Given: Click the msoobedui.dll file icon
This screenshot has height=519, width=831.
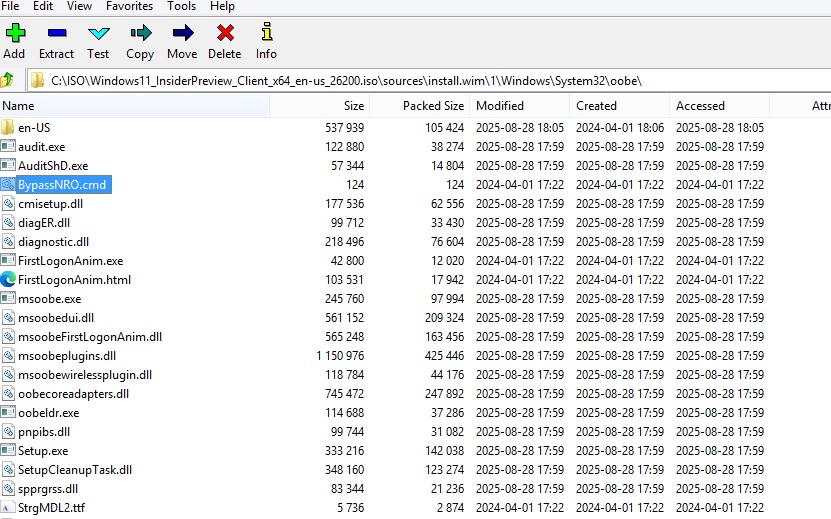Looking at the screenshot, I should click(x=8, y=318).
